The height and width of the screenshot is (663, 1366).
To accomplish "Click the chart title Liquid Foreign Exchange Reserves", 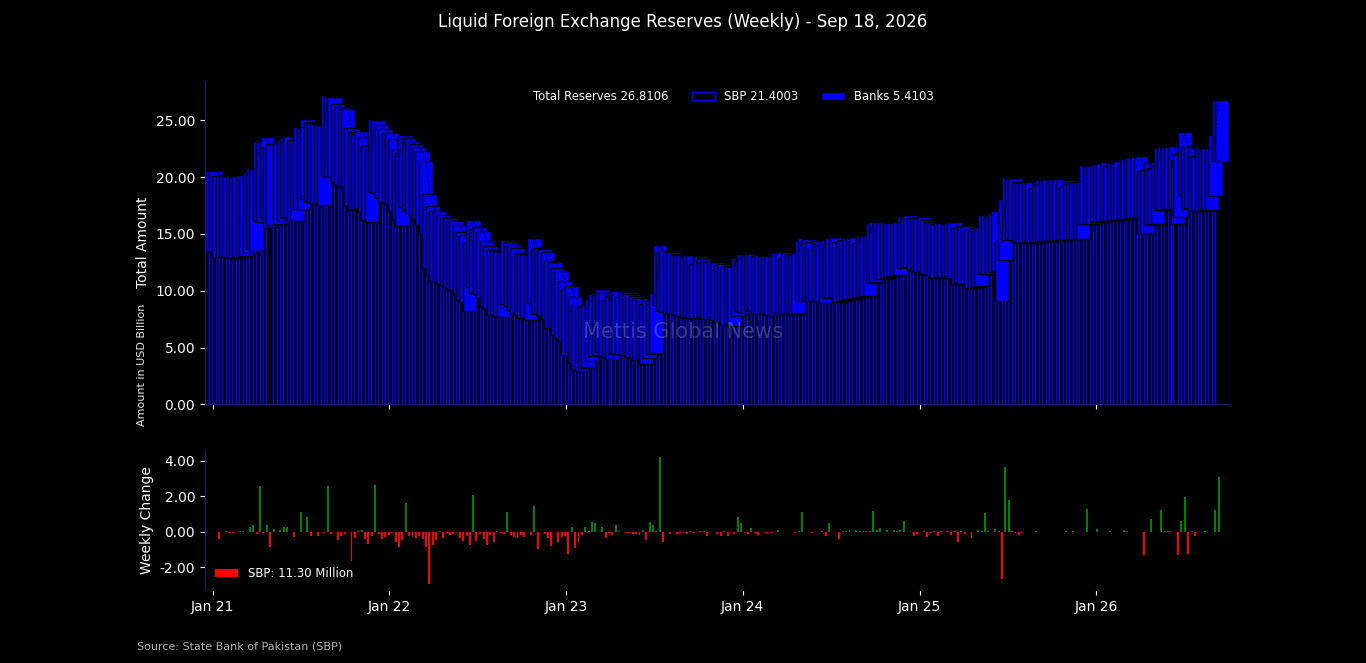I will click(682, 21).
